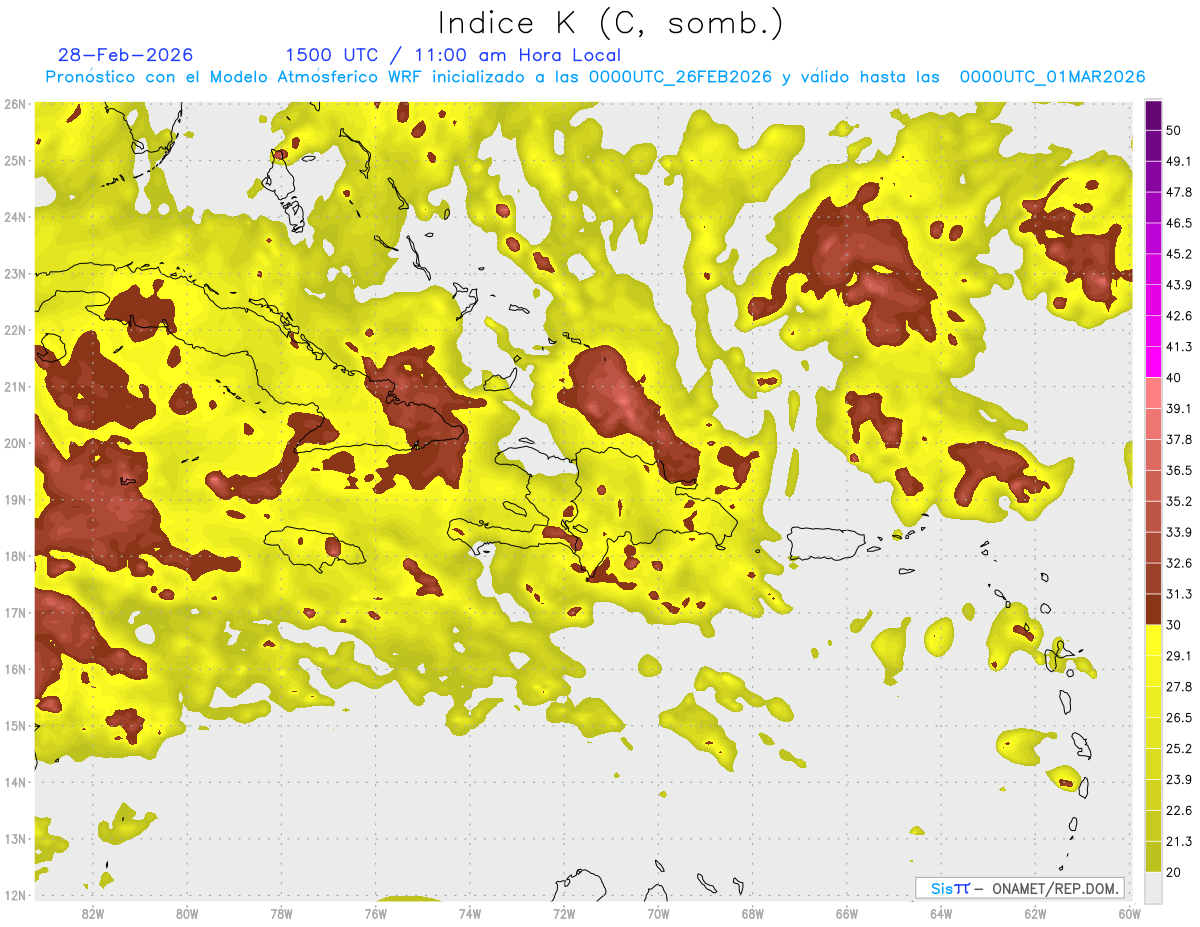Click the longitude label "62W"
Screen dimensions: 1200x927
1035,914
